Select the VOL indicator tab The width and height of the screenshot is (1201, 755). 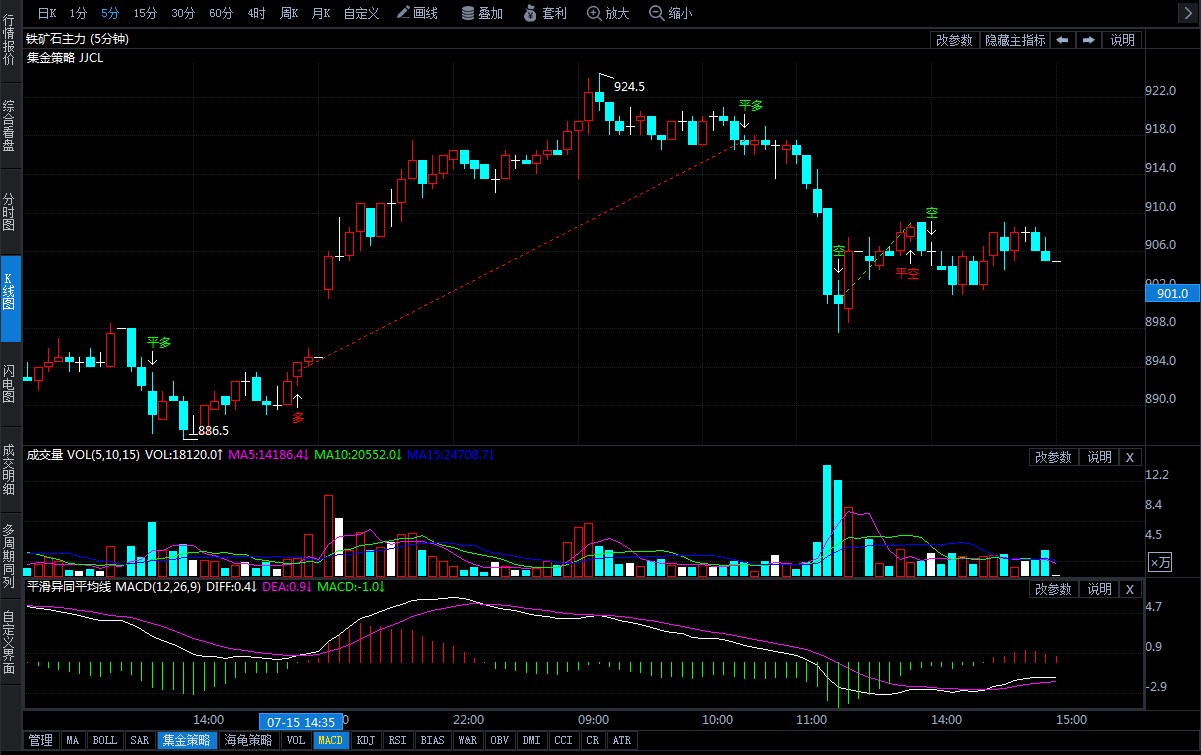296,741
